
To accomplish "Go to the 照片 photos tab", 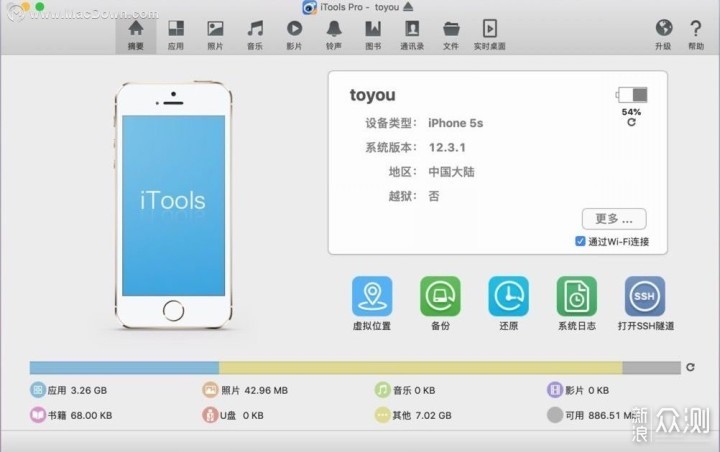I will pos(215,33).
